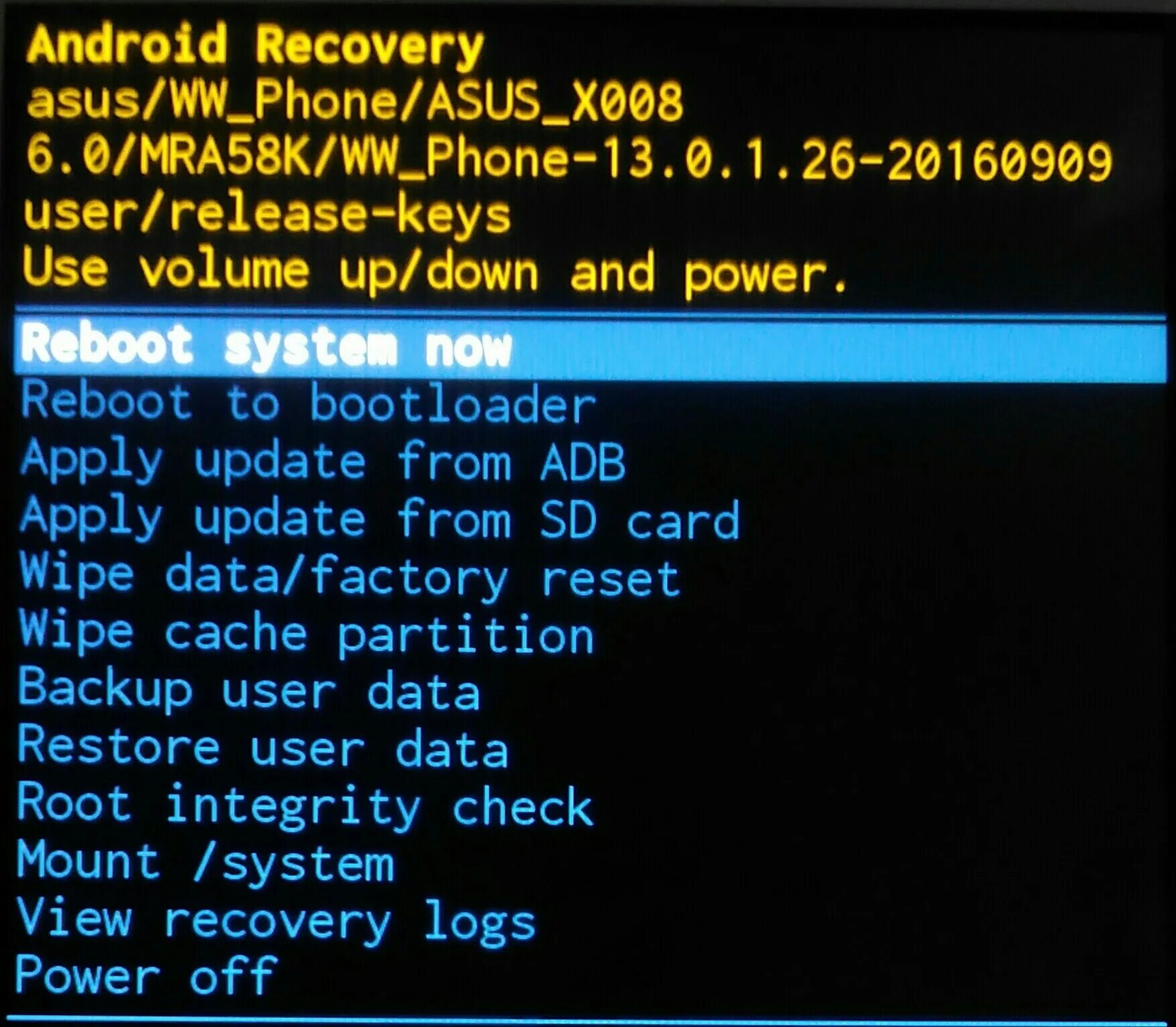Viewport: 1176px width, 1027px height.
Task: Click the asus/WW_Phone/ASUS_X008 device line
Action: click(355, 102)
